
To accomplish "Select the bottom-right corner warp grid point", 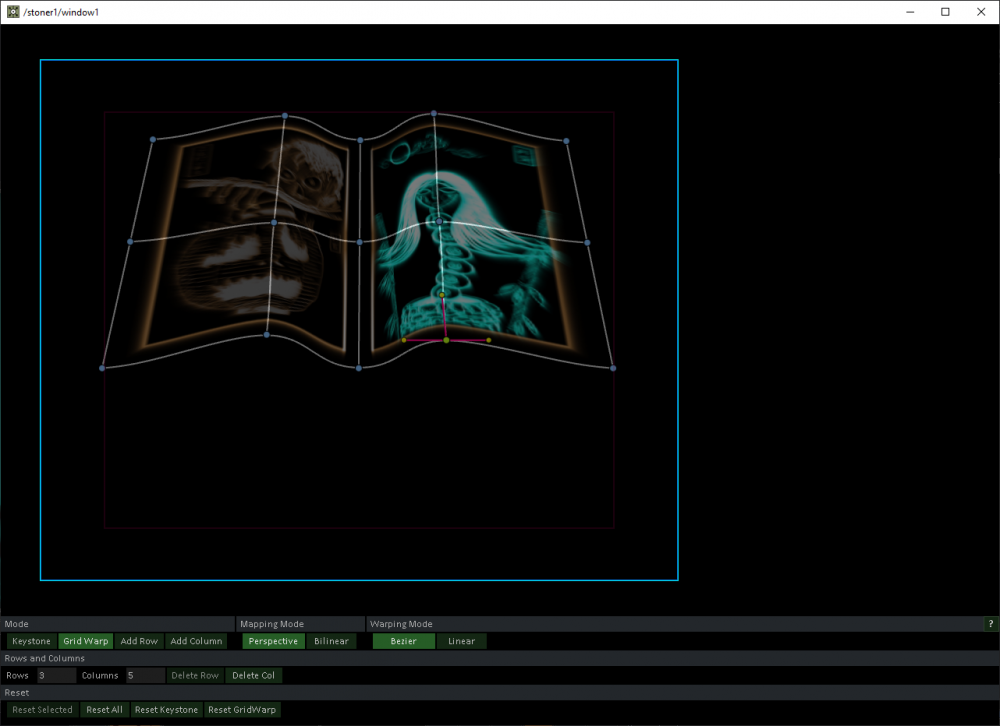I will click(613, 368).
